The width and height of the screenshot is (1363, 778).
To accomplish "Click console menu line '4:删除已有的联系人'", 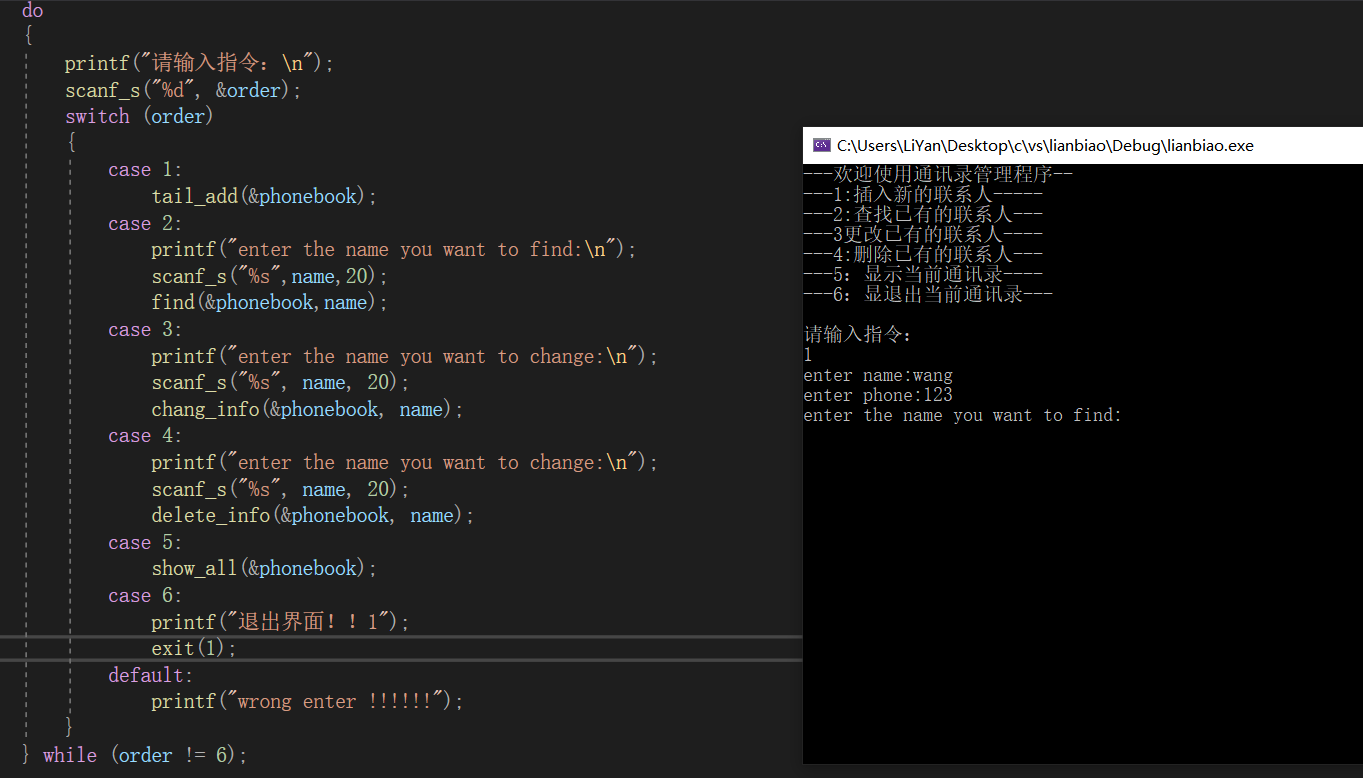I will pos(923,254).
